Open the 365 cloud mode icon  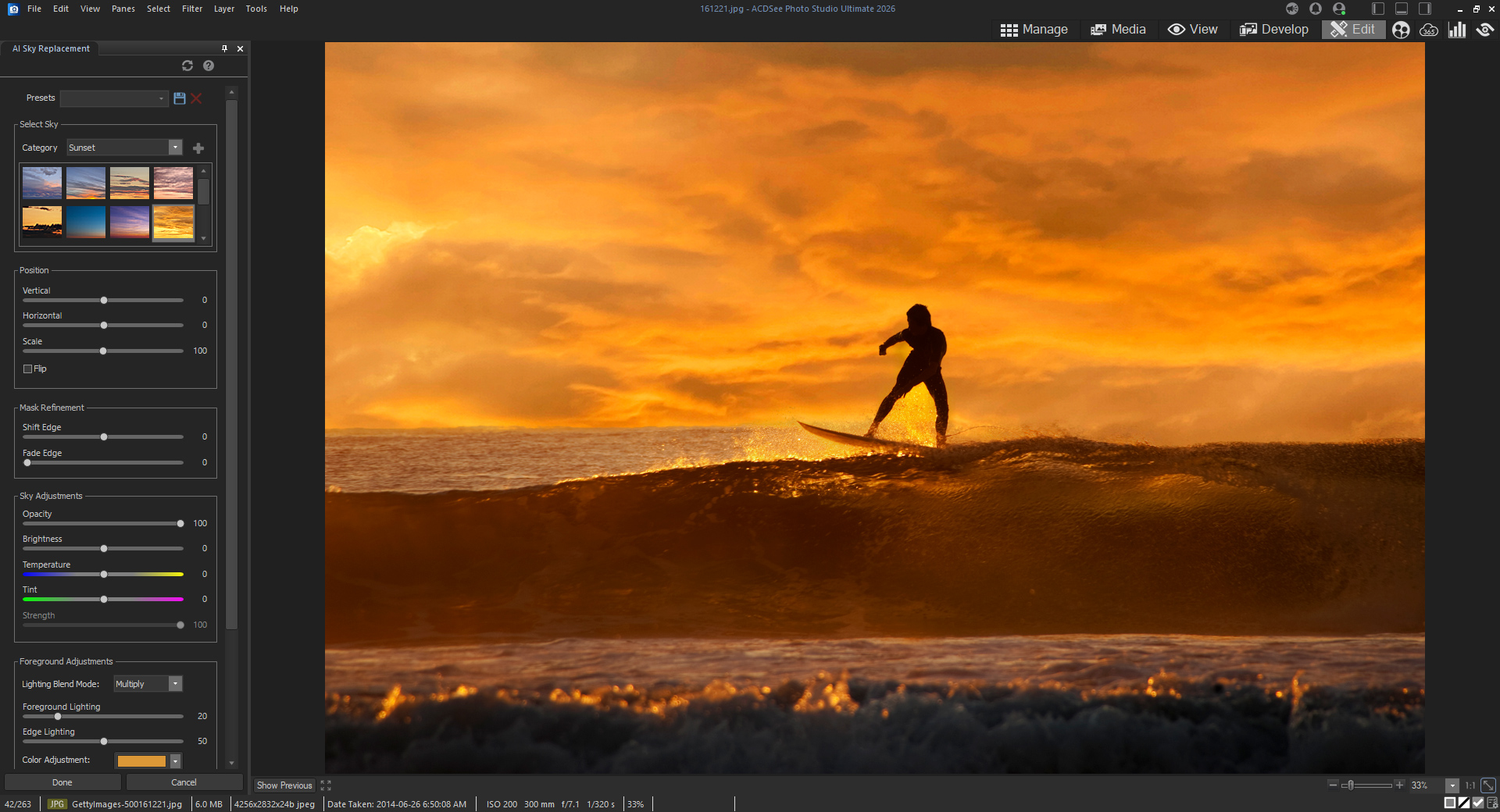point(1429,30)
